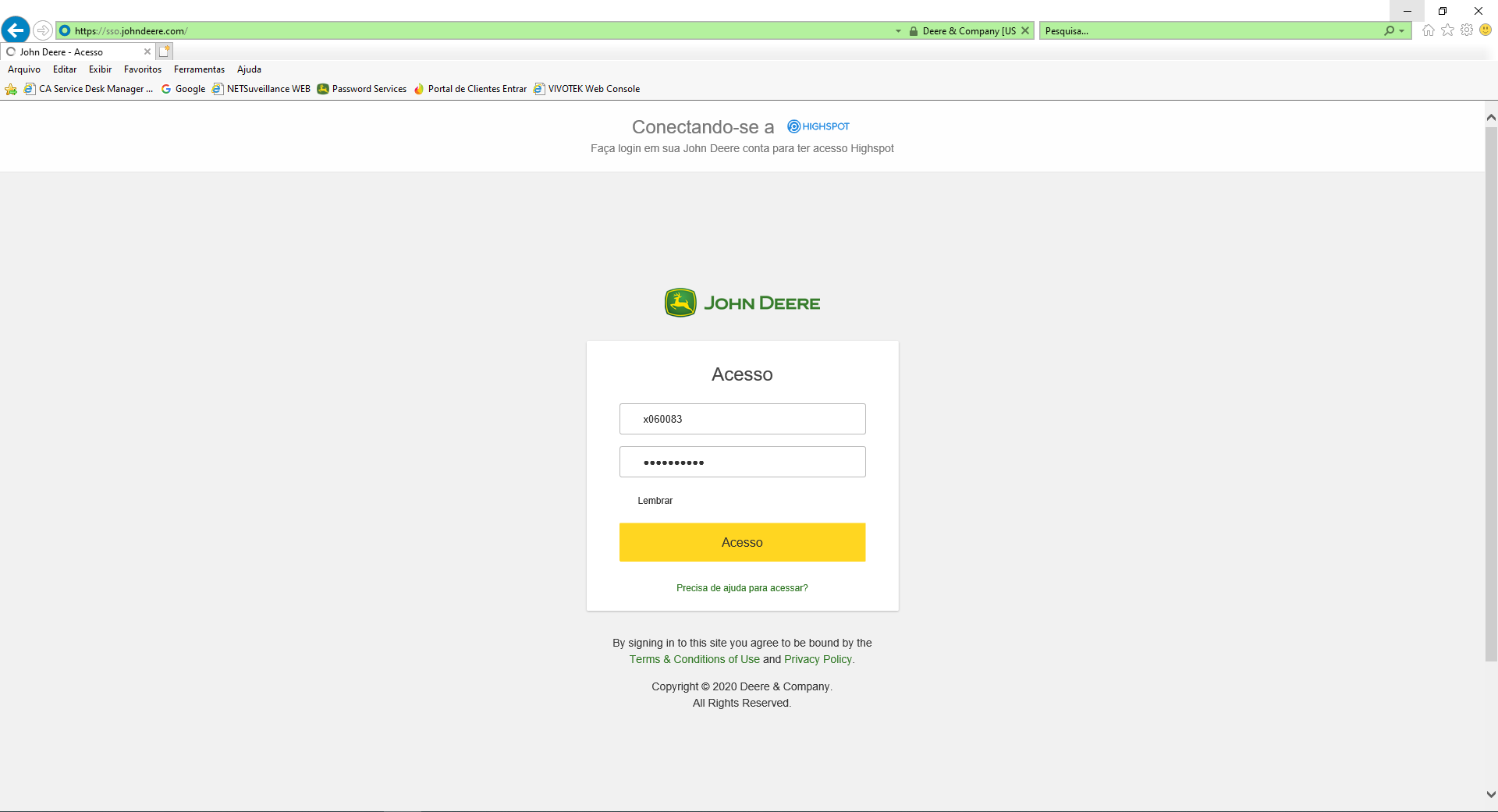Go back with the browser back arrow

click(16, 30)
